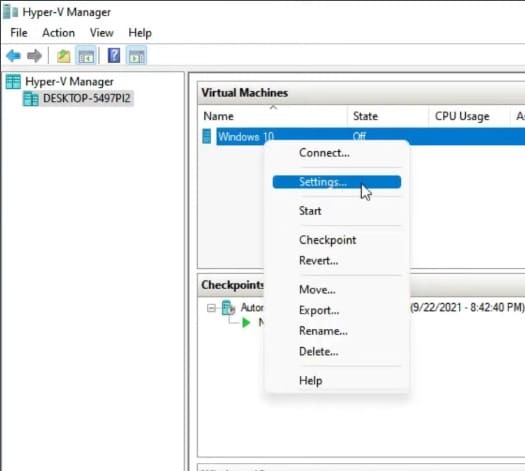Click the green Now arrow under checkpoint
The width and height of the screenshot is (525, 471).
point(246,323)
